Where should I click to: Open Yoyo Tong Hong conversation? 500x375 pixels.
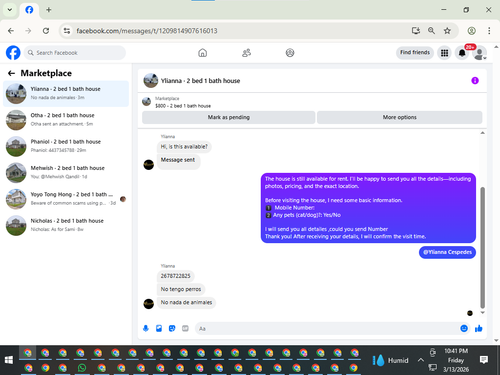coord(66,199)
